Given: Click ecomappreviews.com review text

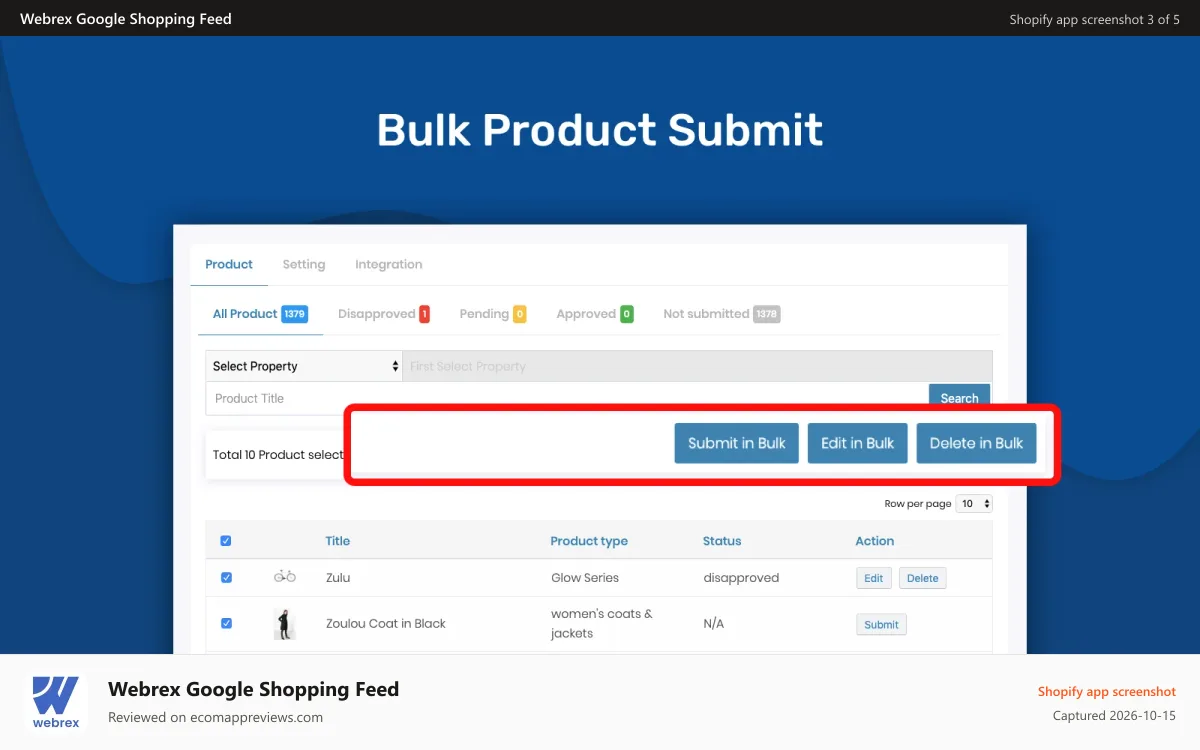Looking at the screenshot, I should pyautogui.click(x=215, y=717).
